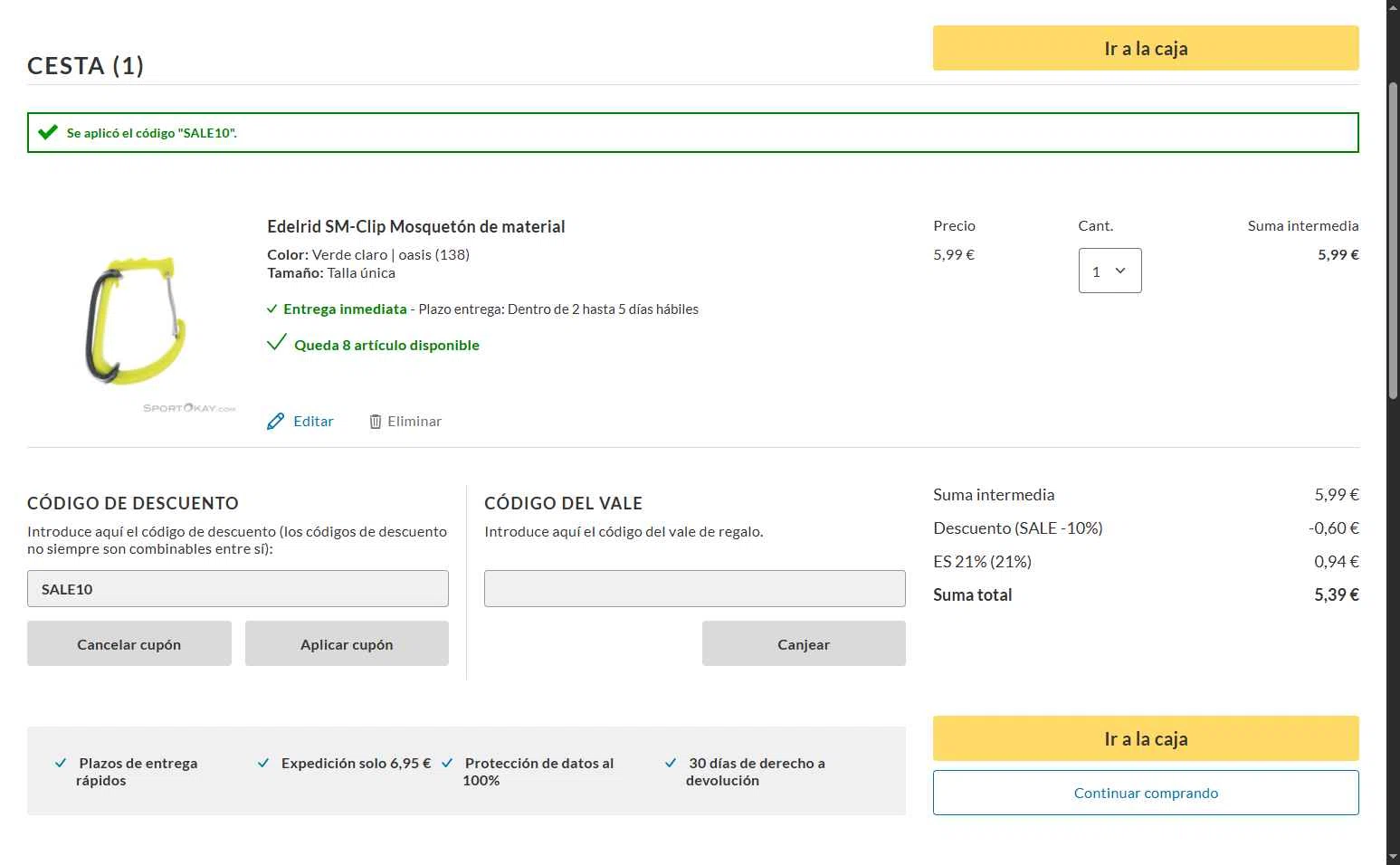Click checkmark next to Expedición solo 6,95 €
This screenshot has width=1400, height=865.
[x=263, y=763]
